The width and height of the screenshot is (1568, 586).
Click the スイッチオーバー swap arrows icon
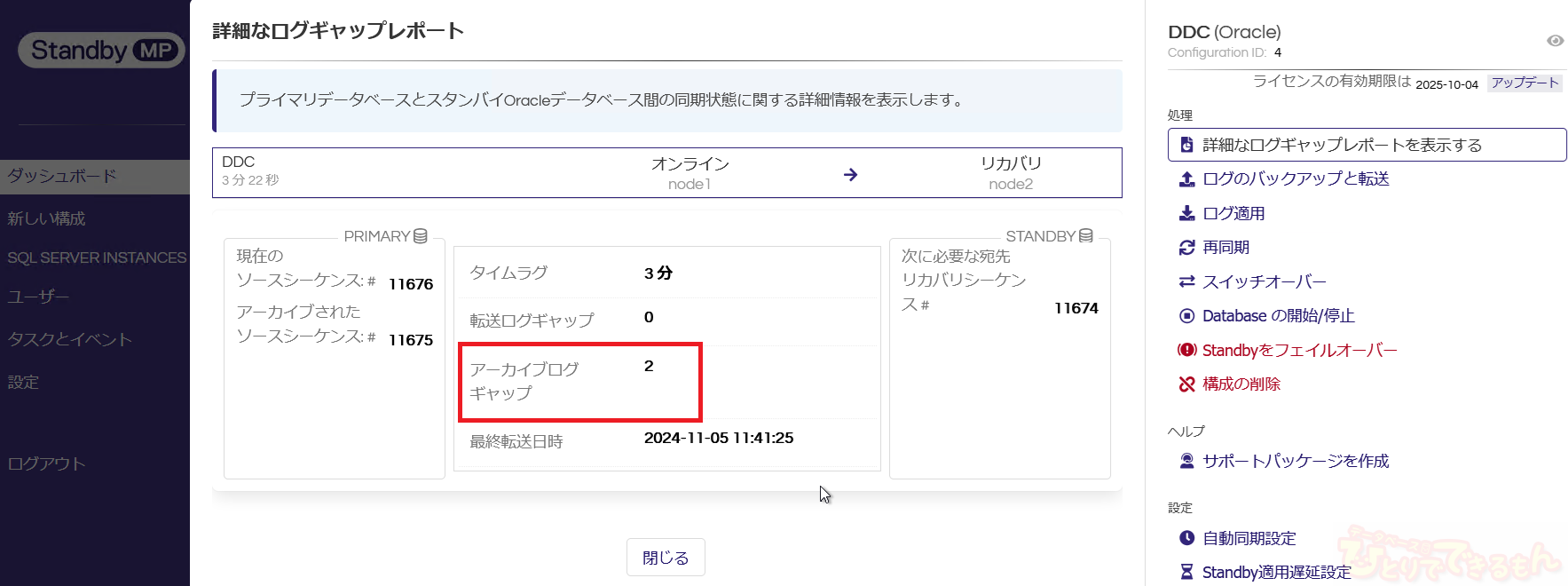point(1186,281)
